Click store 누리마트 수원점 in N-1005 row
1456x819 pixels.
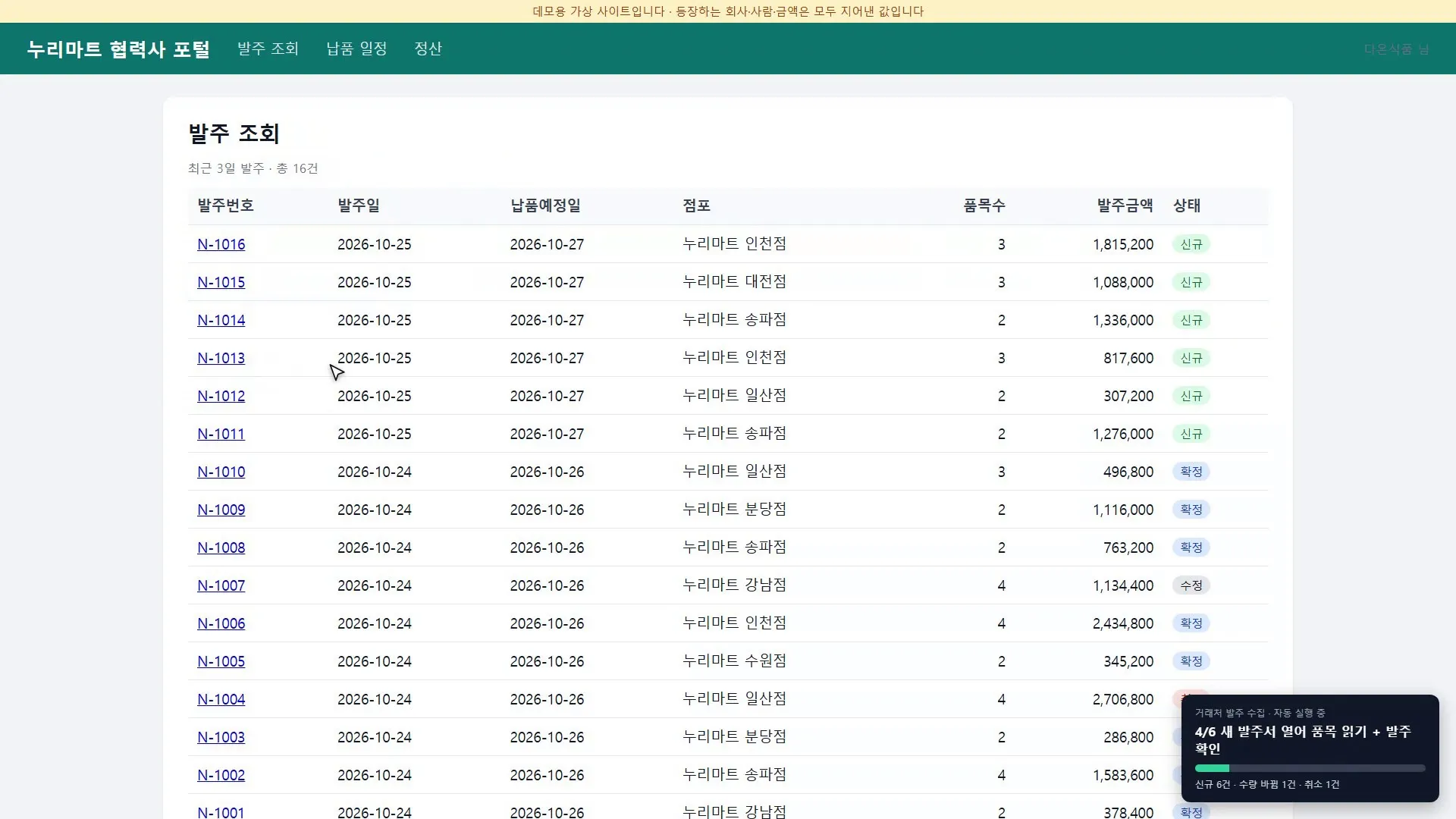tap(734, 661)
